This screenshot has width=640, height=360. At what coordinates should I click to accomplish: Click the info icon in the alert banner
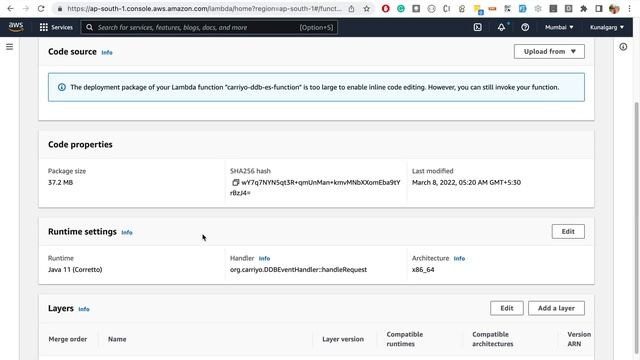pyautogui.click(x=62, y=87)
